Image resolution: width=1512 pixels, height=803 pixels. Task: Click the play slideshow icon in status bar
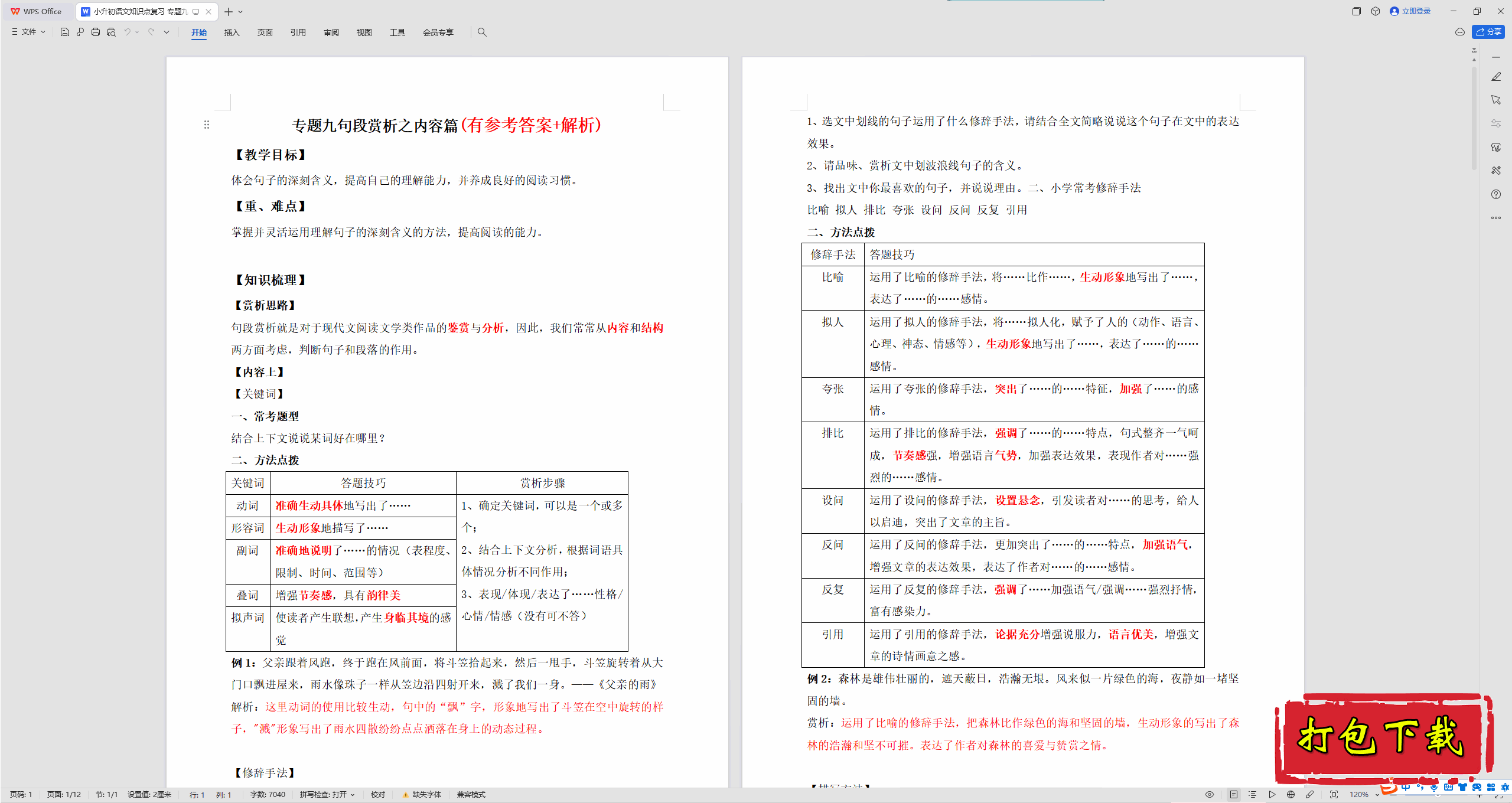pos(1272,795)
